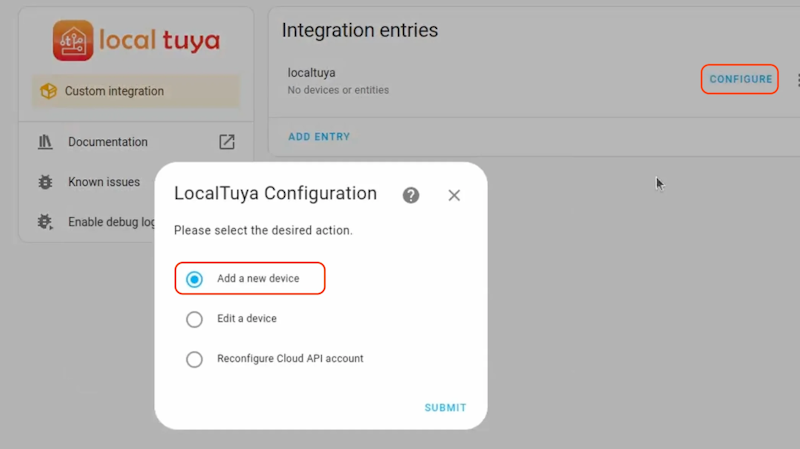
Task: Choose the Edit a device radio button
Action: (195, 319)
